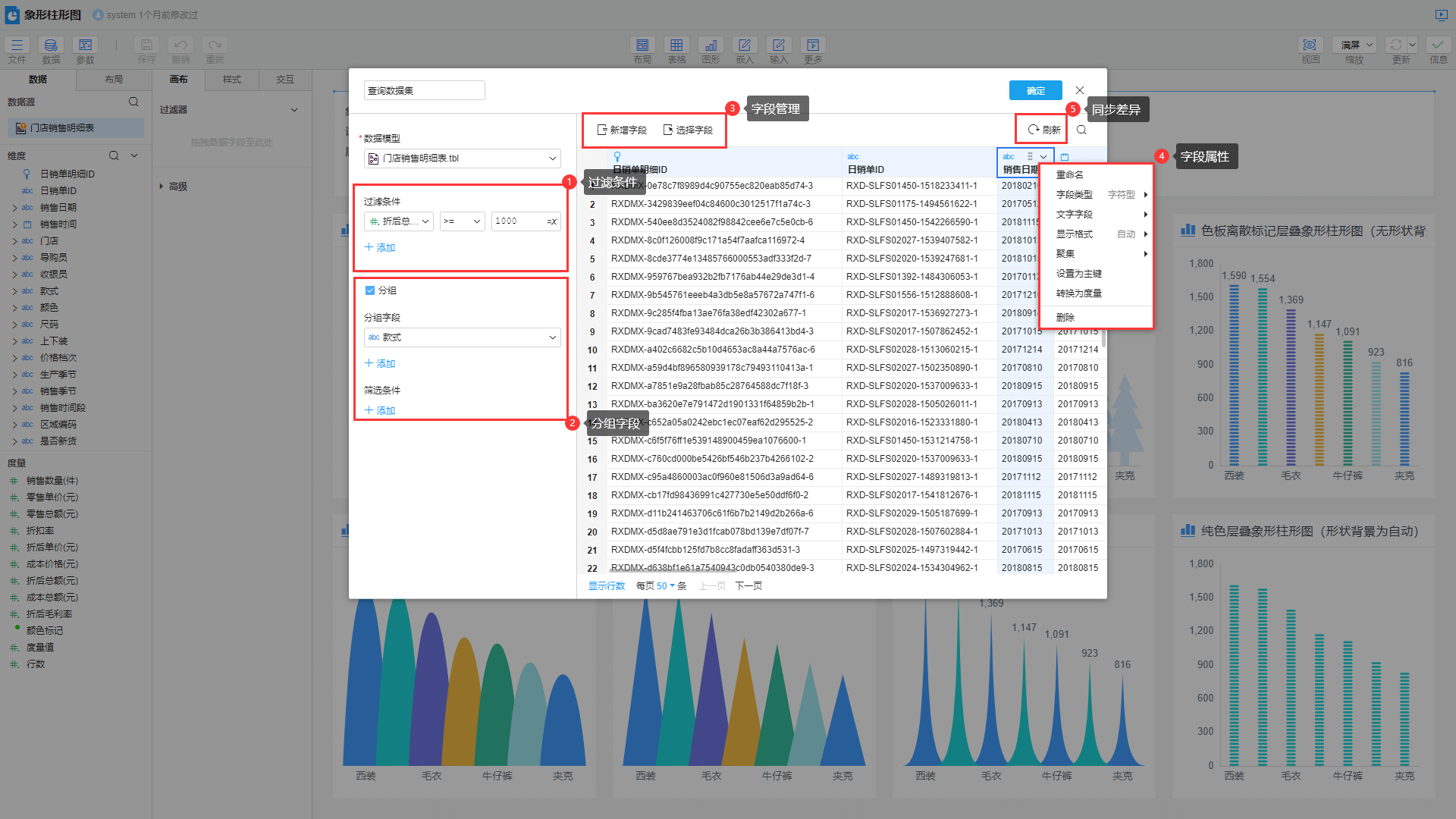The image size is (1456, 819).
Task: Open the >= operator dropdown
Action: [x=462, y=221]
